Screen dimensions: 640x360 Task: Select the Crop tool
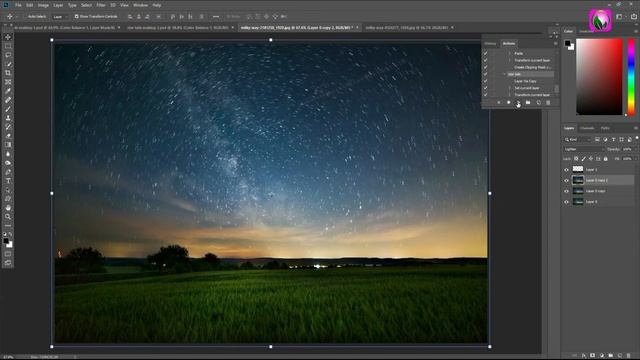point(8,73)
